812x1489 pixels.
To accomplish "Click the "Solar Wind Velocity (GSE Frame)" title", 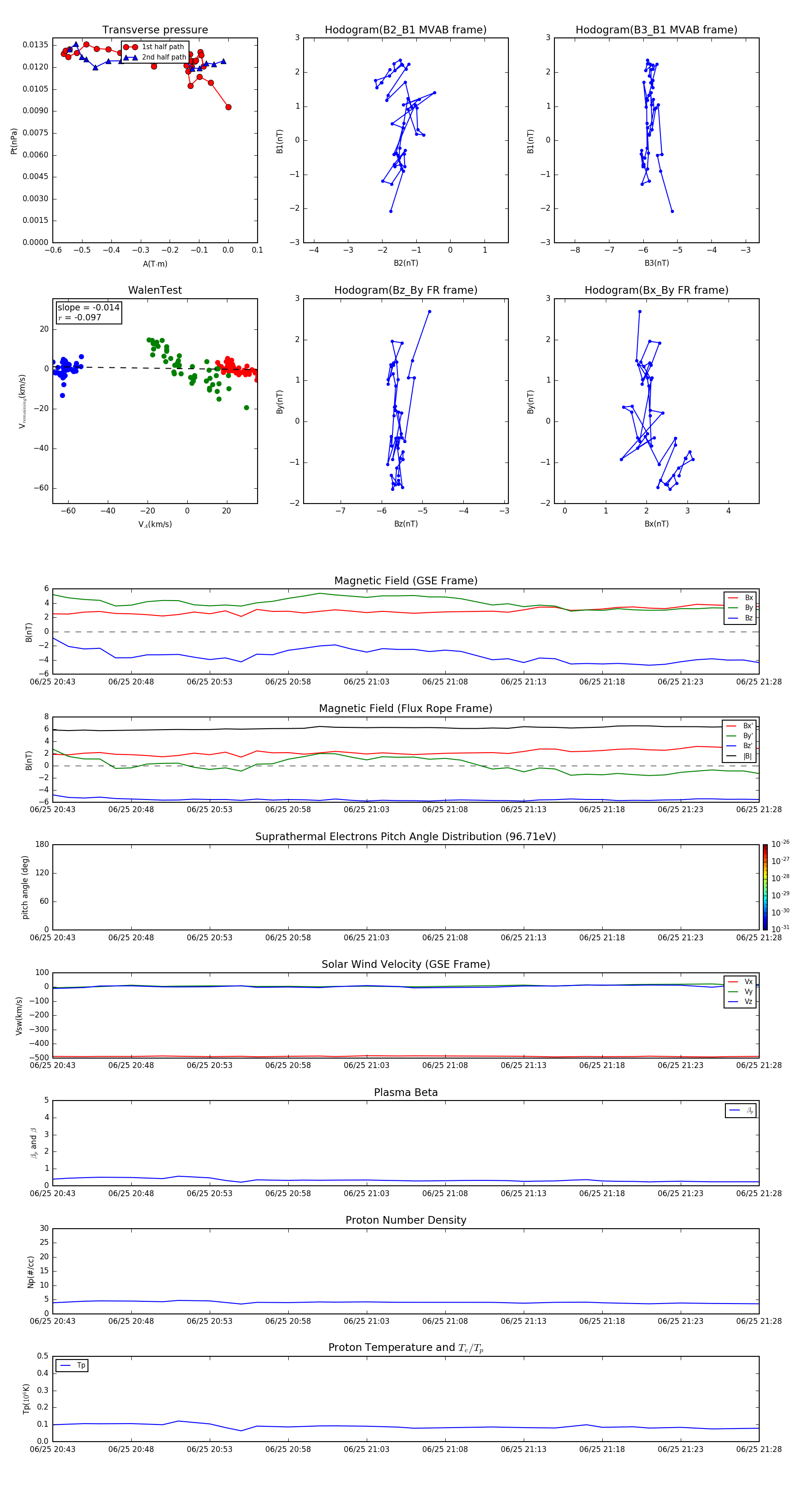I will tap(406, 964).
